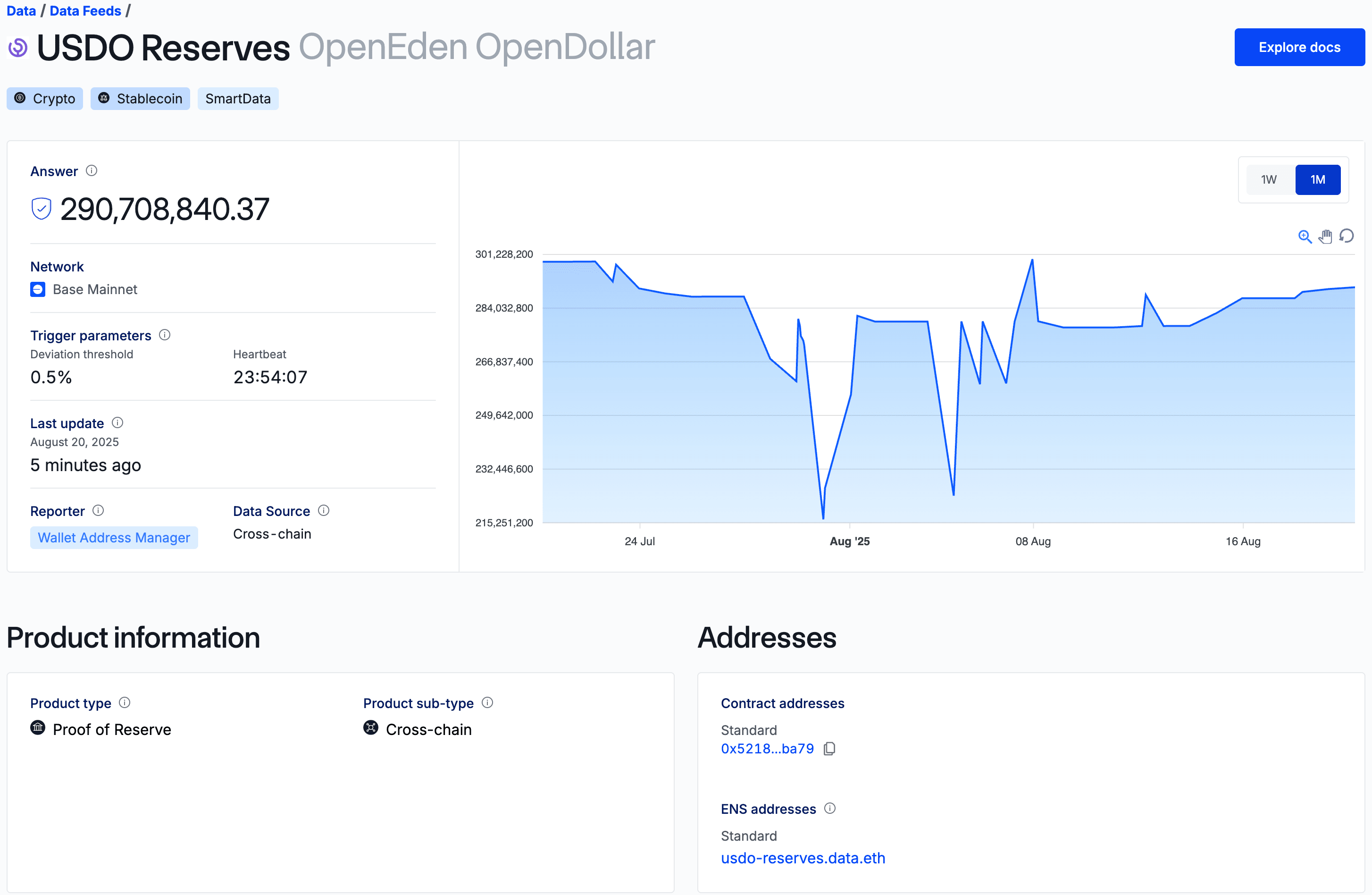This screenshot has height=895, width=1372.
Task: Click the answer value 290,708,840.37
Action: coord(165,209)
